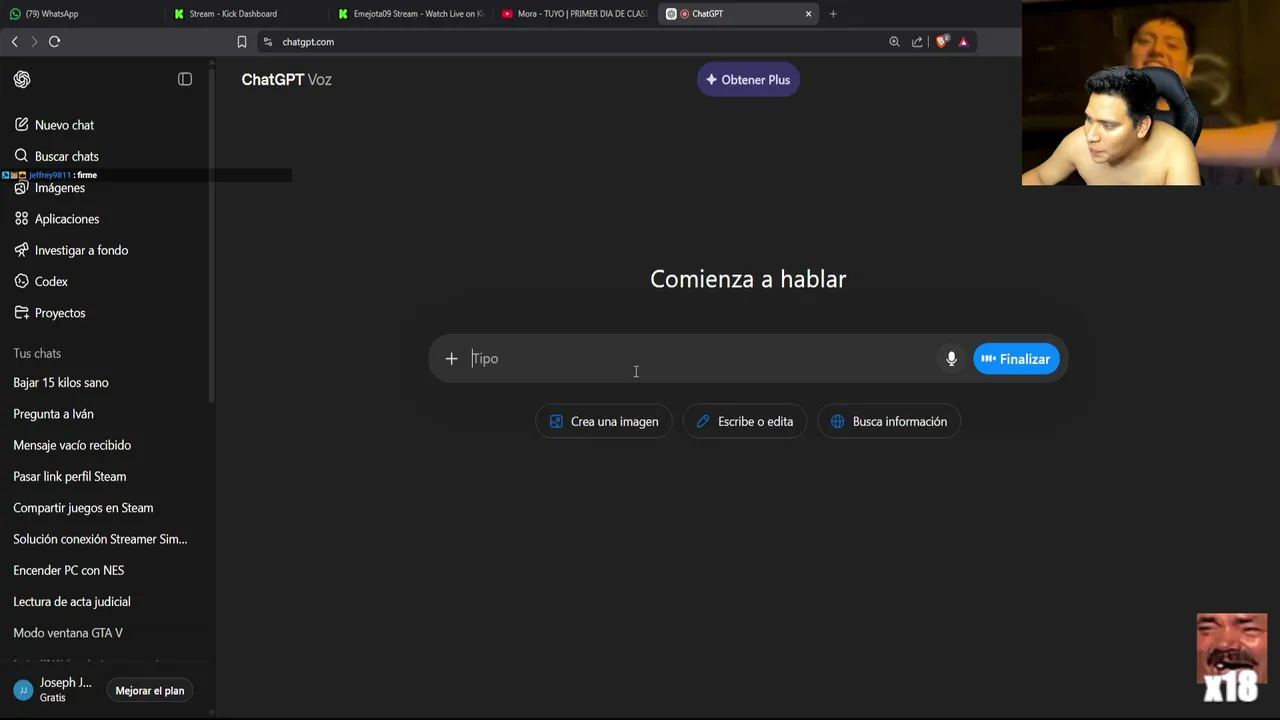Viewport: 1280px width, 720px height.
Task: Click the microphone icon in prompt box
Action: pos(951,359)
